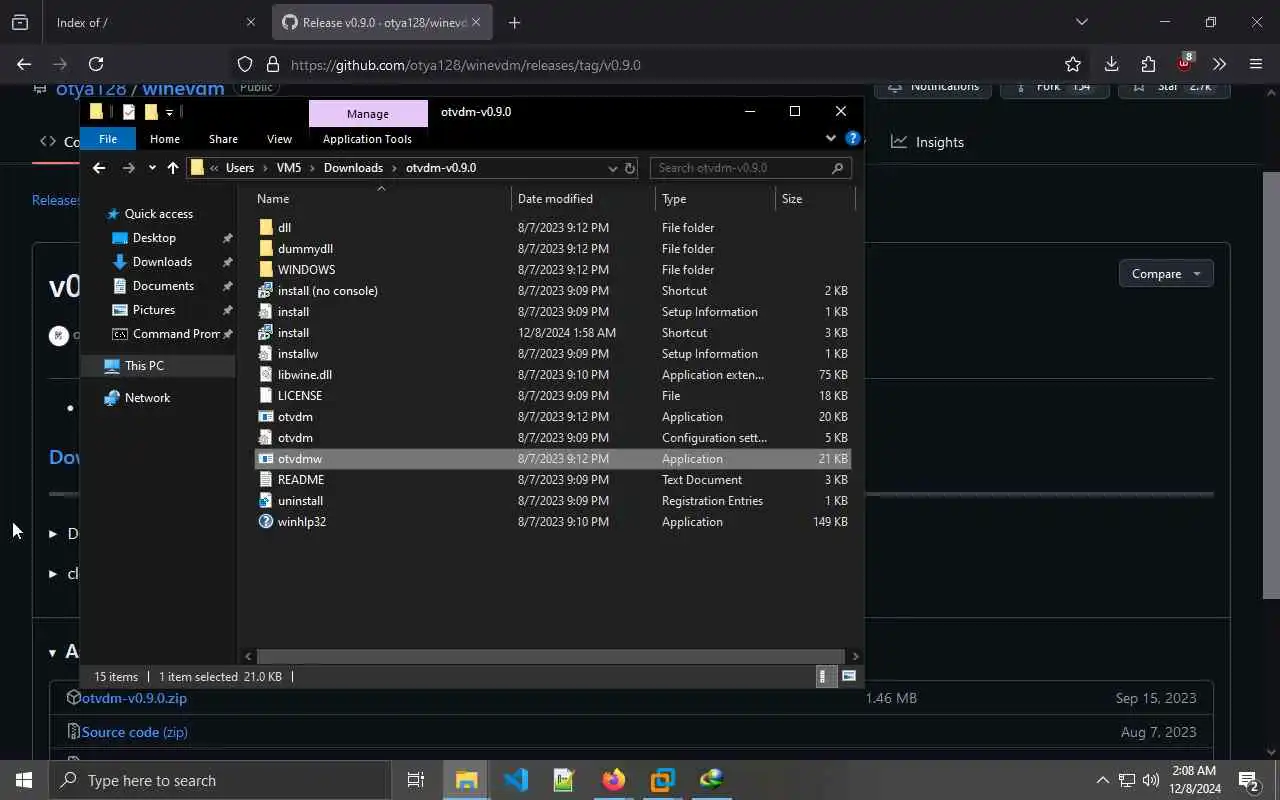
Task: Open Windows Start menu
Action: point(24,780)
